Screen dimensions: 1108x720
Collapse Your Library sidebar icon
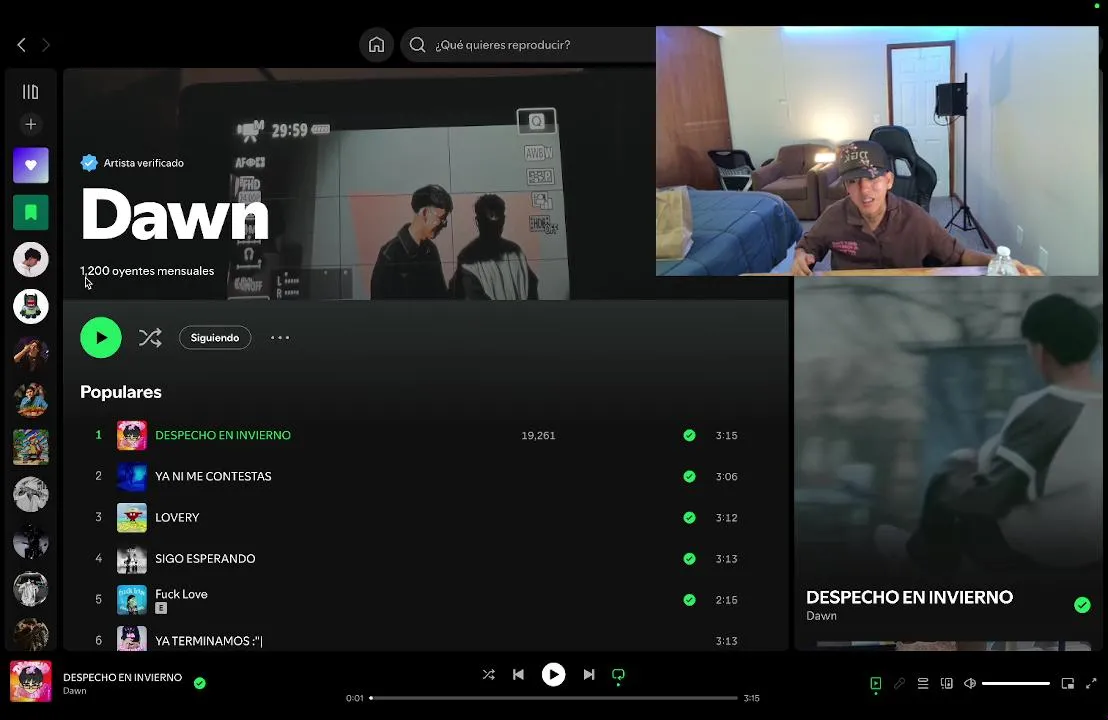coord(30,92)
